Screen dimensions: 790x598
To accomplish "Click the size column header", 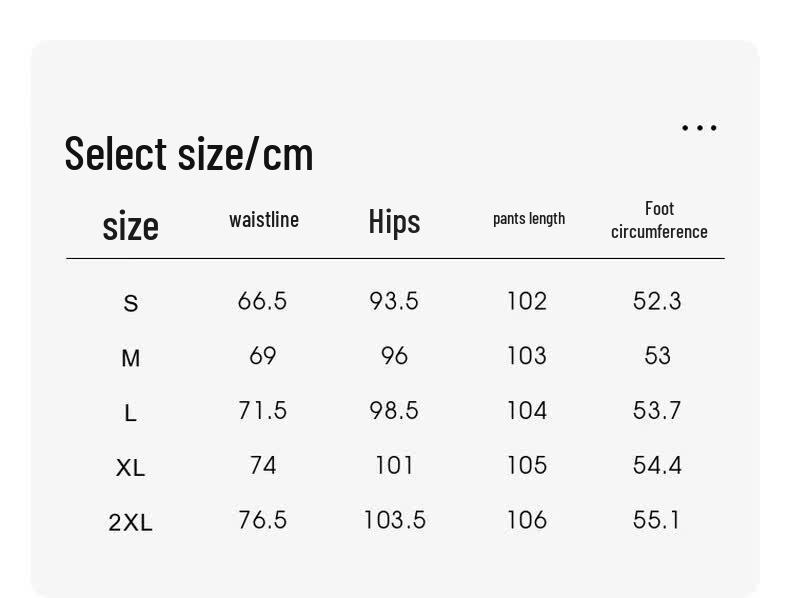I will coord(130,226).
